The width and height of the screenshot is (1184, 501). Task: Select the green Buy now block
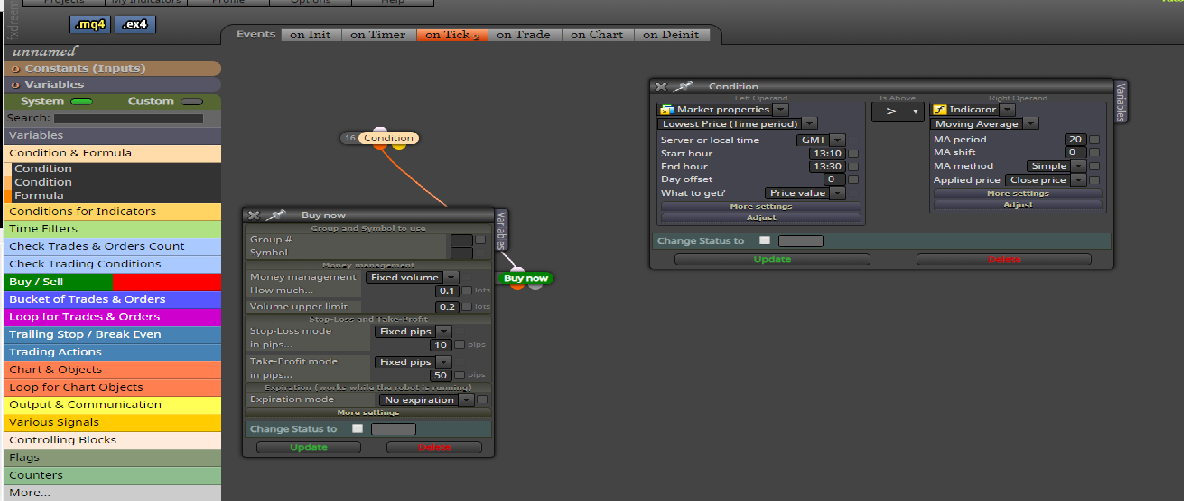(526, 278)
